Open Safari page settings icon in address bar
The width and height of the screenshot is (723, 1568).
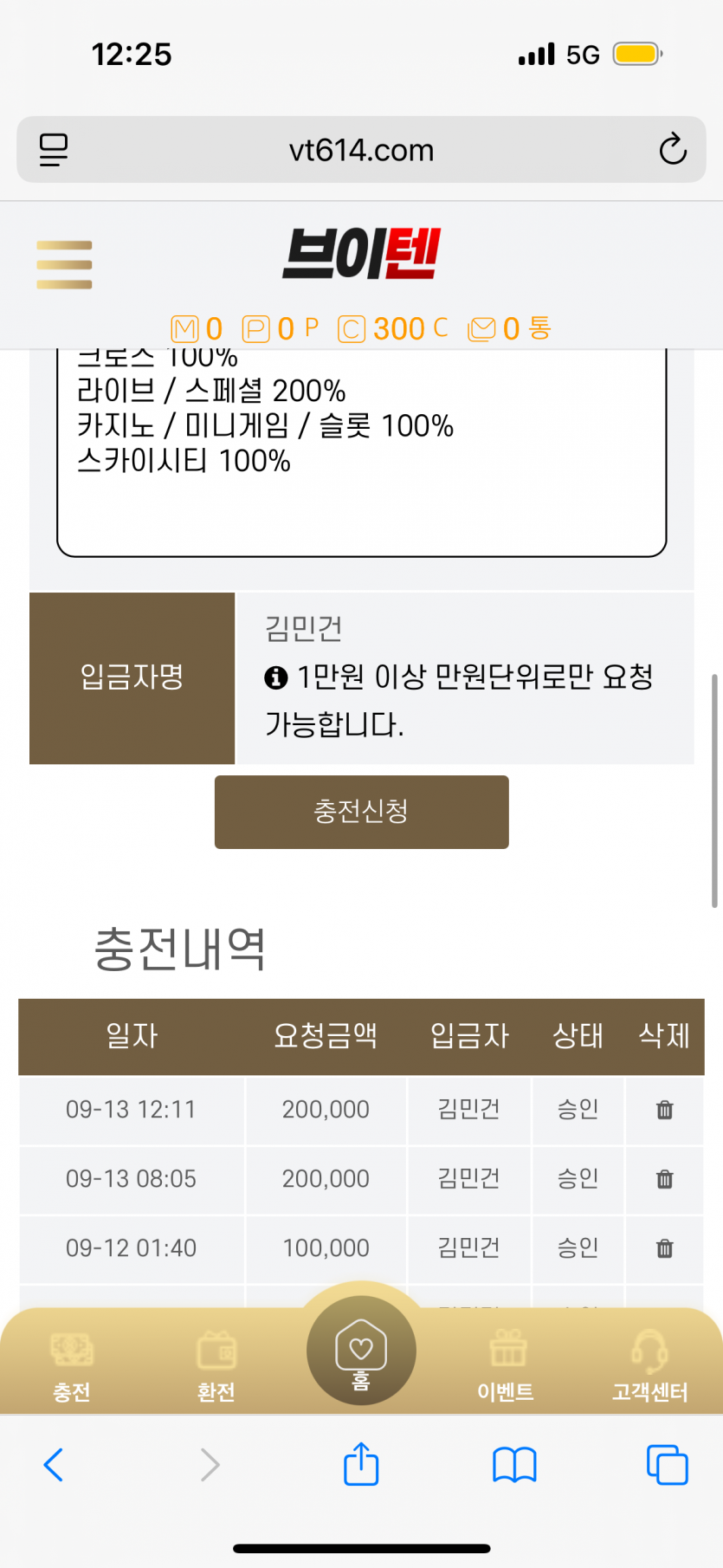54,150
